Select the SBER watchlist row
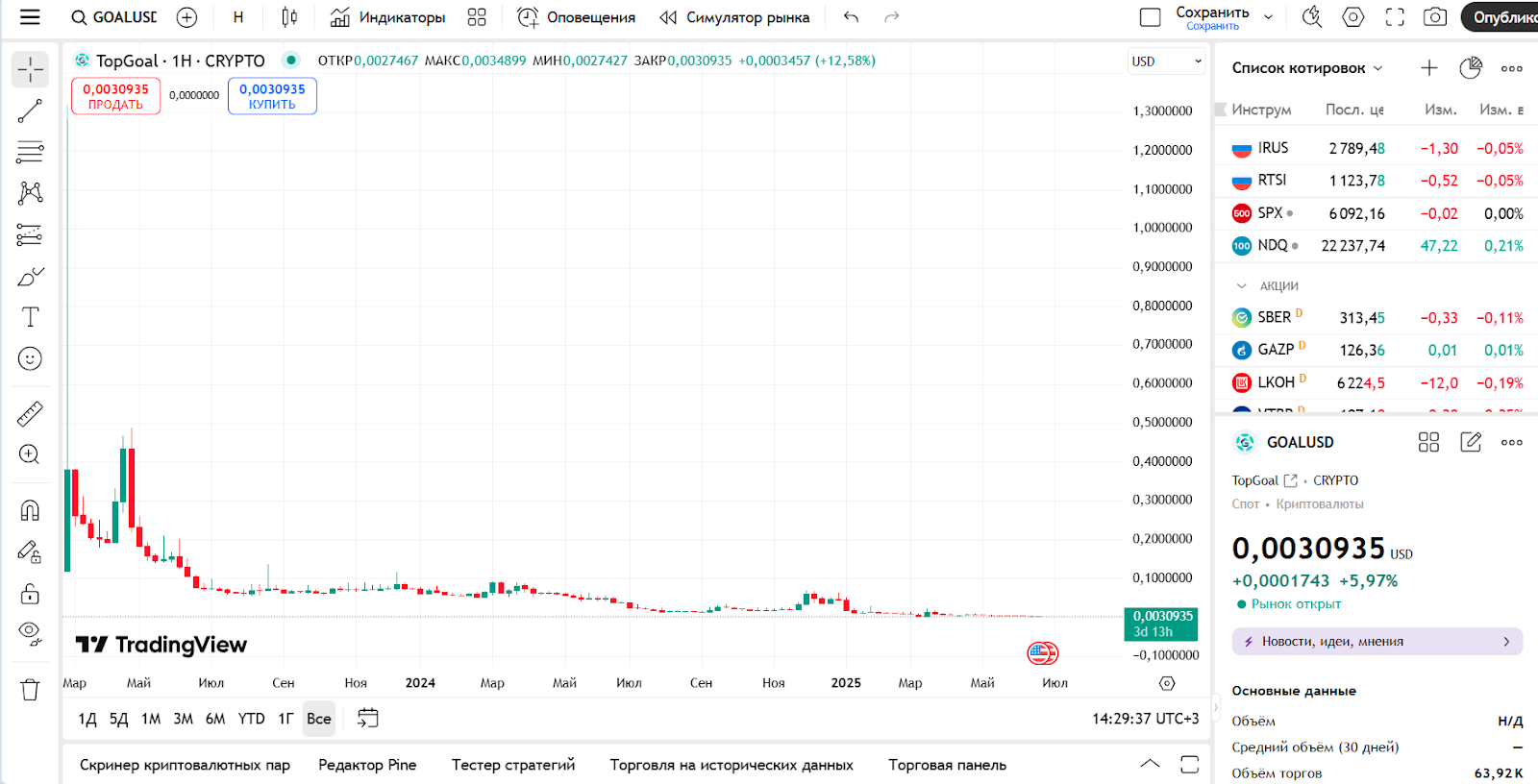 1376,317
